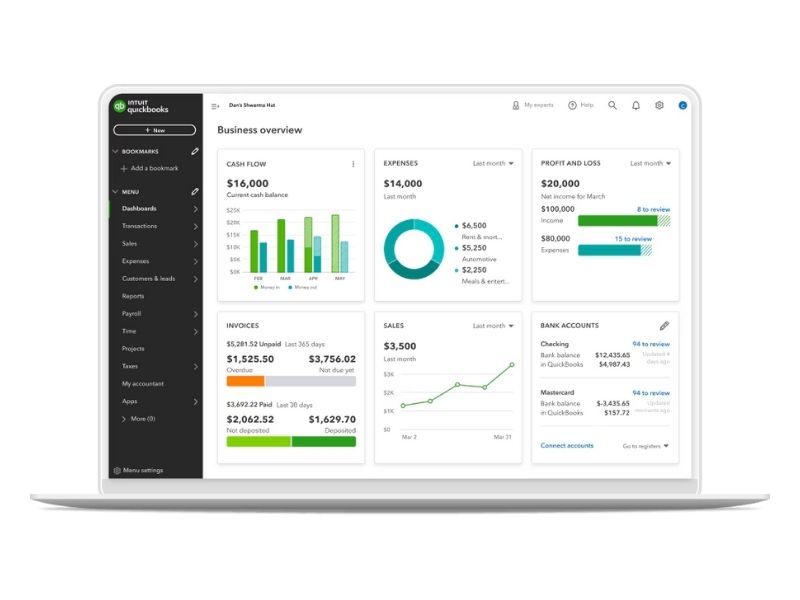Image resolution: width=800 pixels, height=600 pixels.
Task: Click the Money in legend entry
Action: pyautogui.click(x=266, y=287)
